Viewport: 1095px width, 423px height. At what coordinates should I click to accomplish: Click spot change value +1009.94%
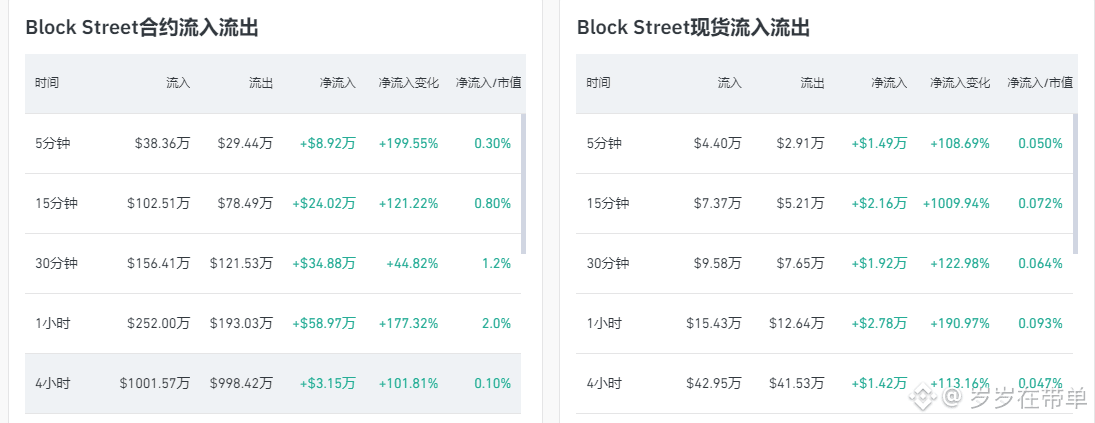pos(957,204)
